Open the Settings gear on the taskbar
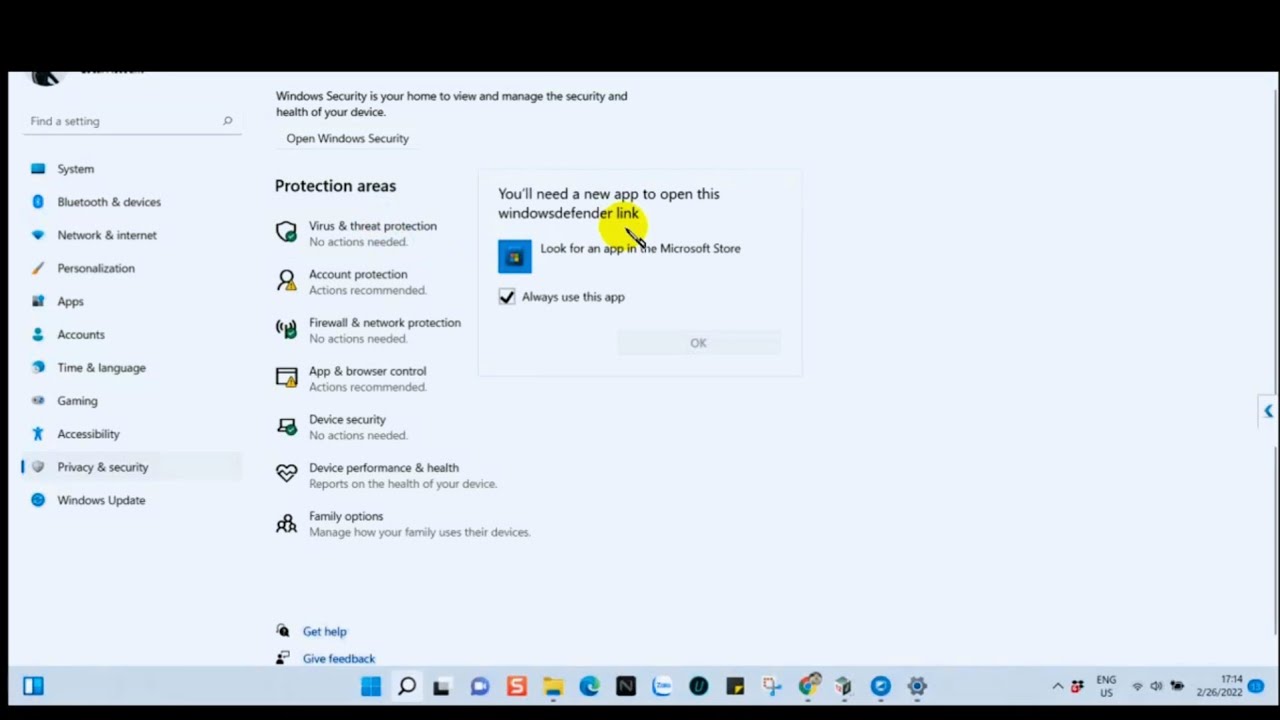This screenshot has width=1280, height=720. 917,687
